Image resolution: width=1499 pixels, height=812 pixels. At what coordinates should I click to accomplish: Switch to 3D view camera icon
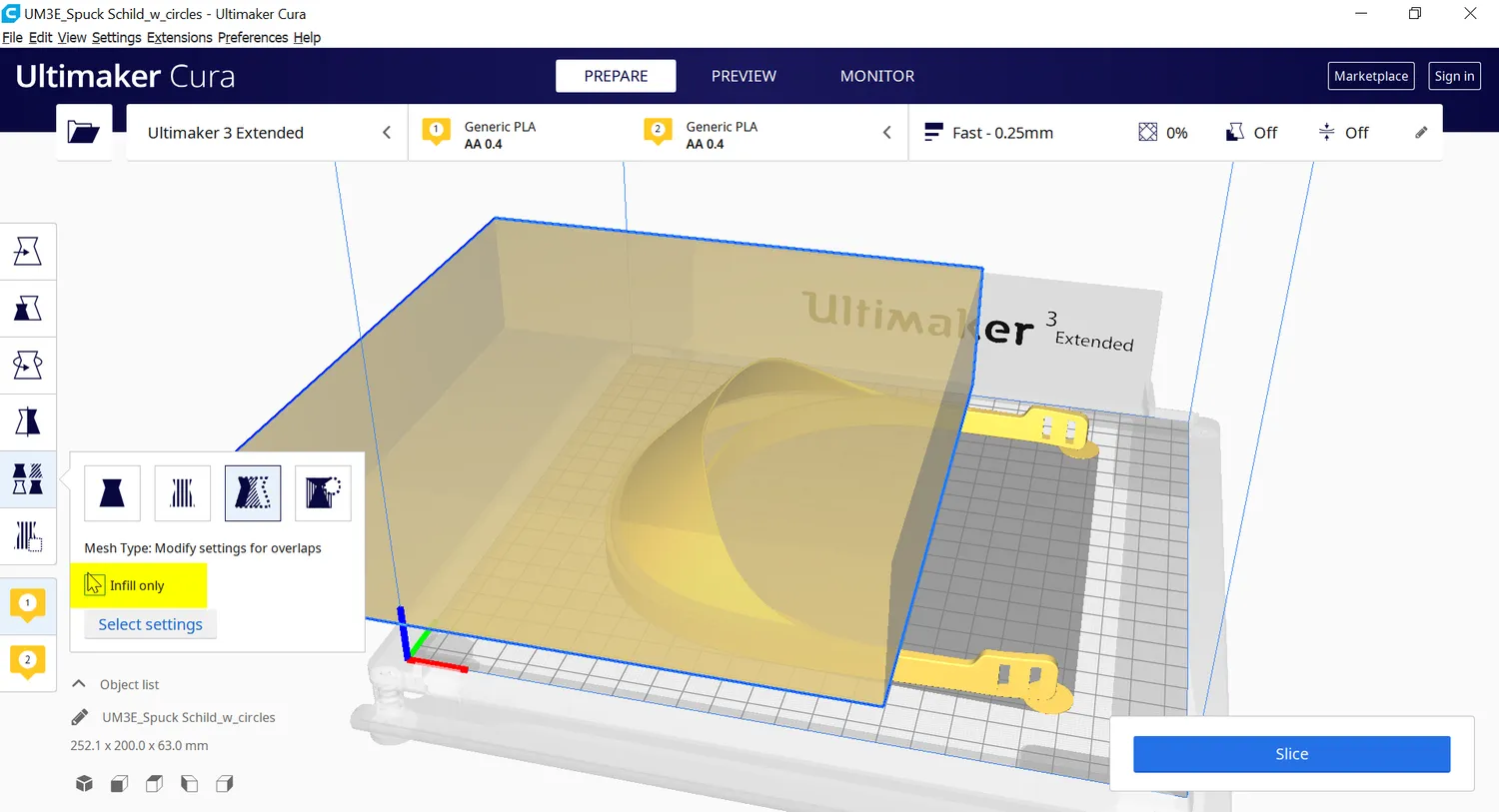click(84, 784)
